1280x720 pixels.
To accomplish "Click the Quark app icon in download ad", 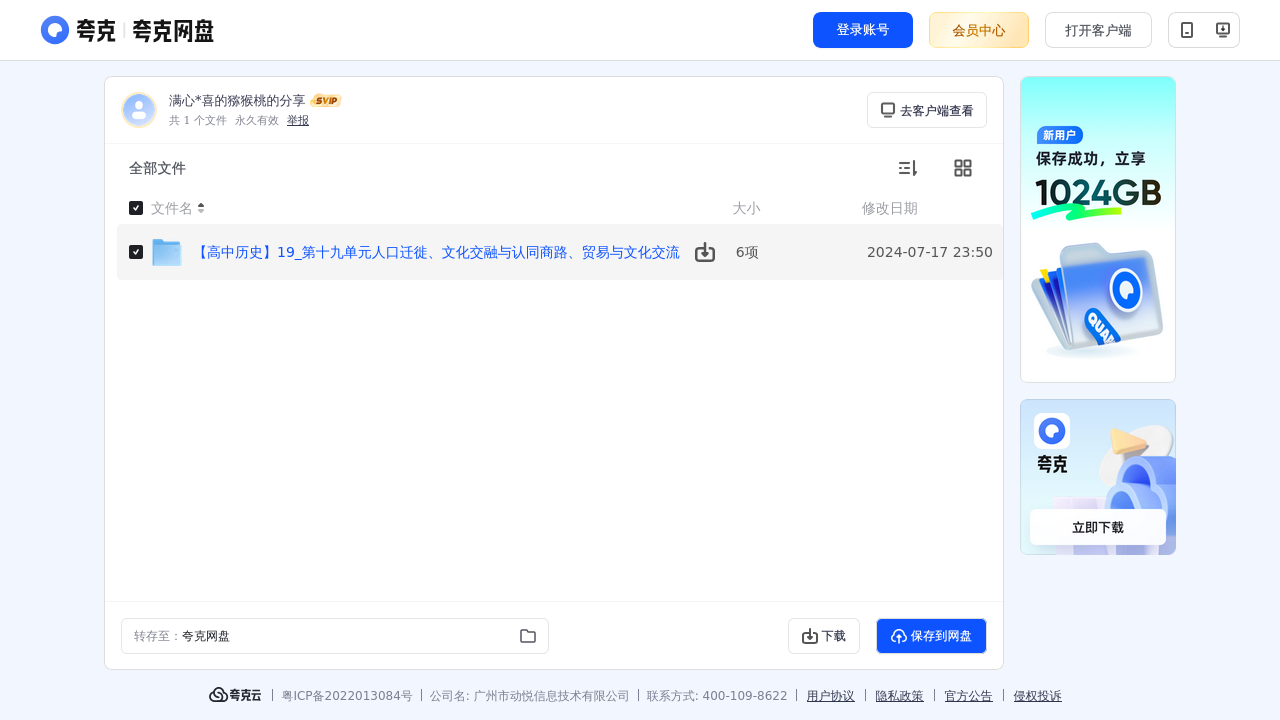I will point(1052,431).
